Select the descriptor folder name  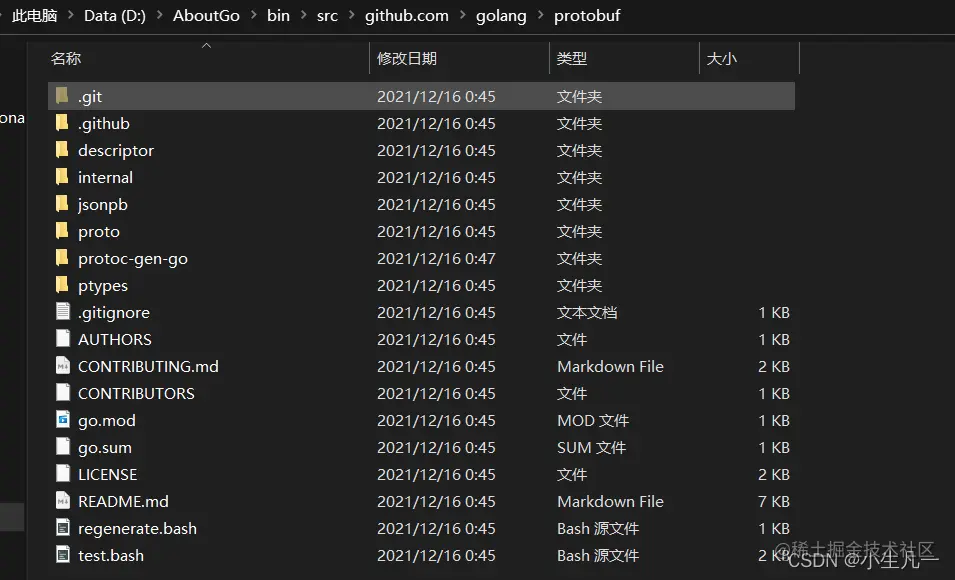click(116, 150)
